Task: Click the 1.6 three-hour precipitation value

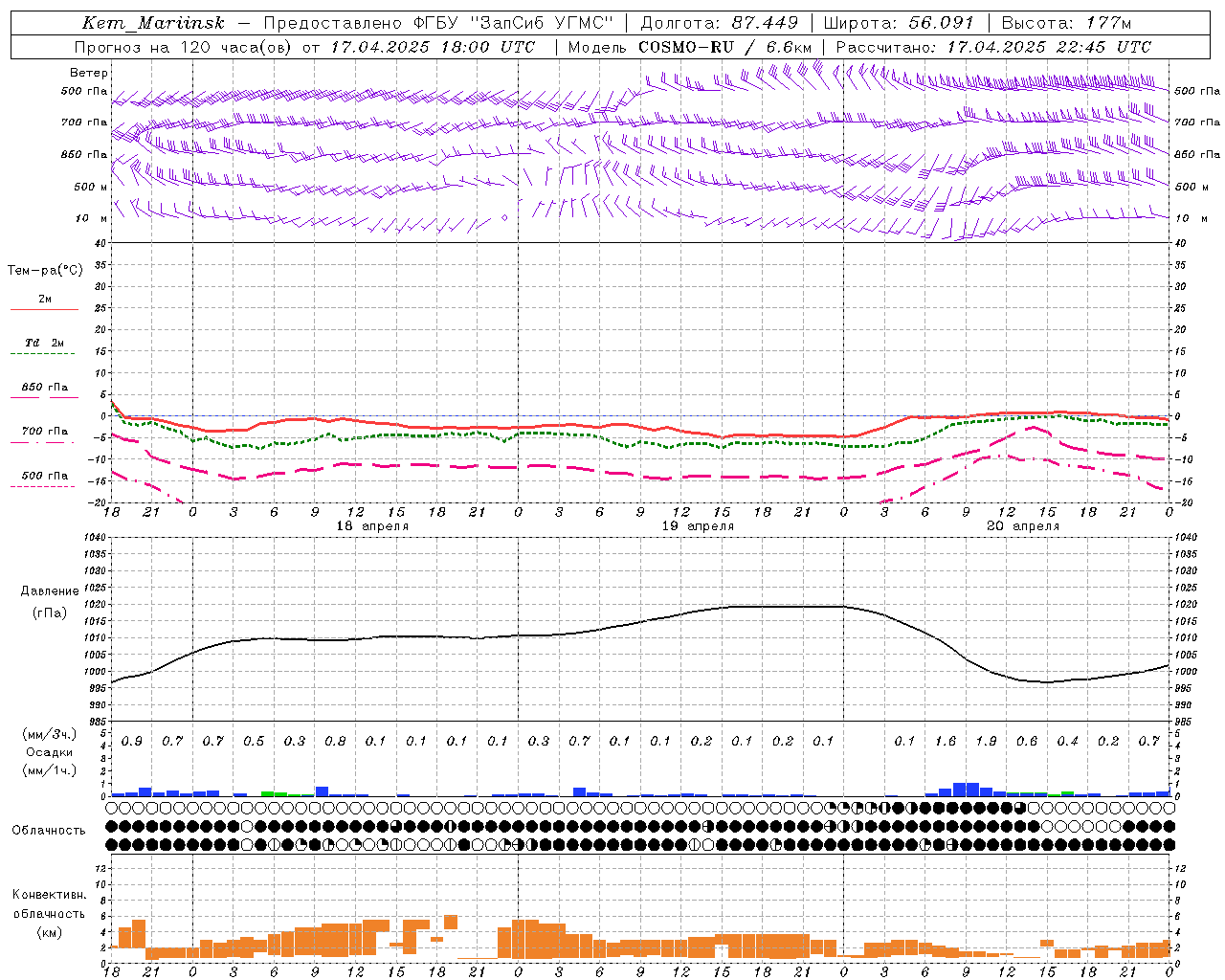Action: [x=946, y=741]
